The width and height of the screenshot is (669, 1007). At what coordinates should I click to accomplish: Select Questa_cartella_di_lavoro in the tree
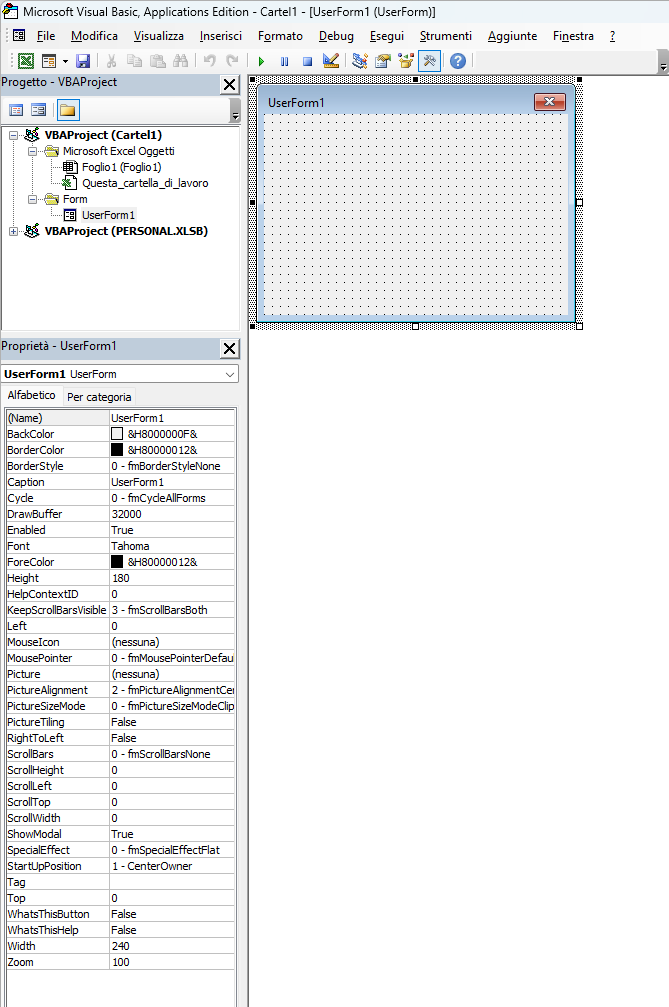point(145,183)
